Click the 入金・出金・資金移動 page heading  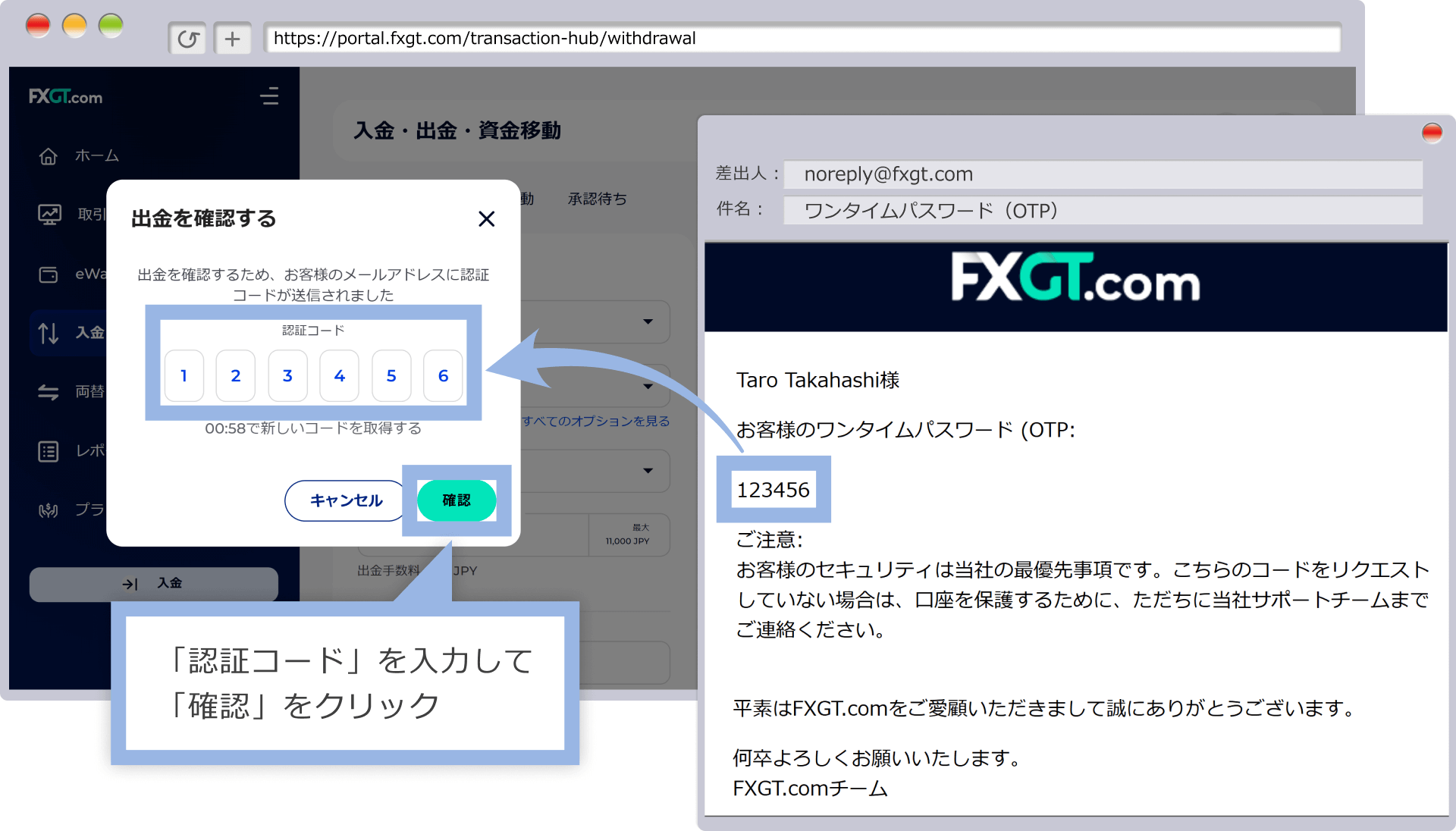tap(457, 130)
